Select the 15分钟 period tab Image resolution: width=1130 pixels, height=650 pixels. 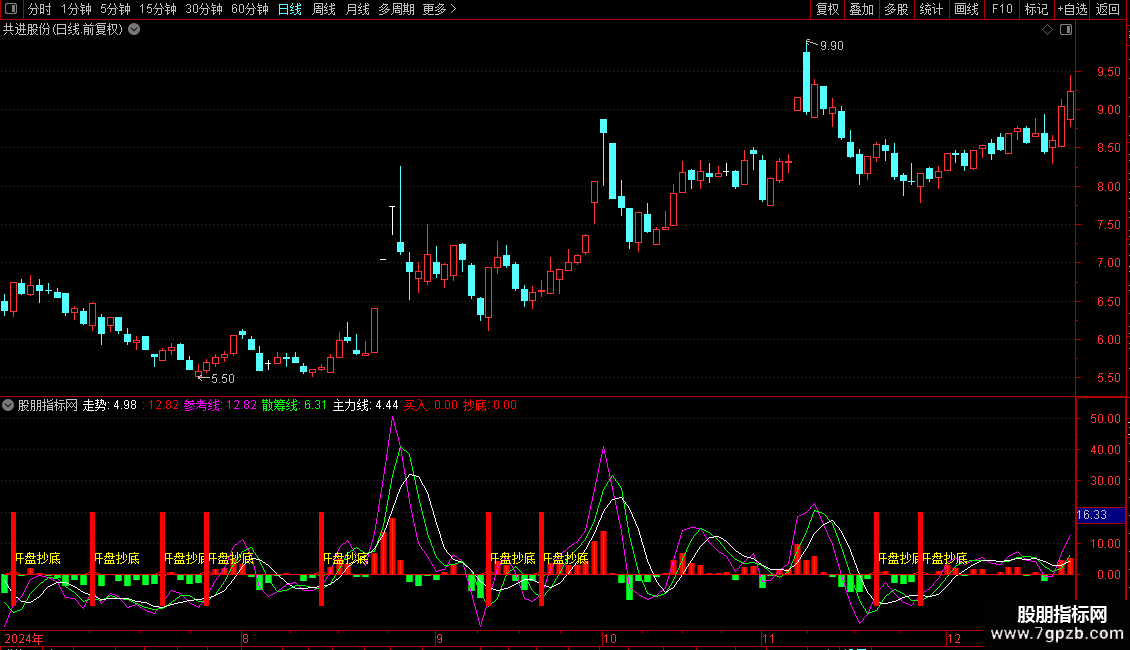[158, 9]
